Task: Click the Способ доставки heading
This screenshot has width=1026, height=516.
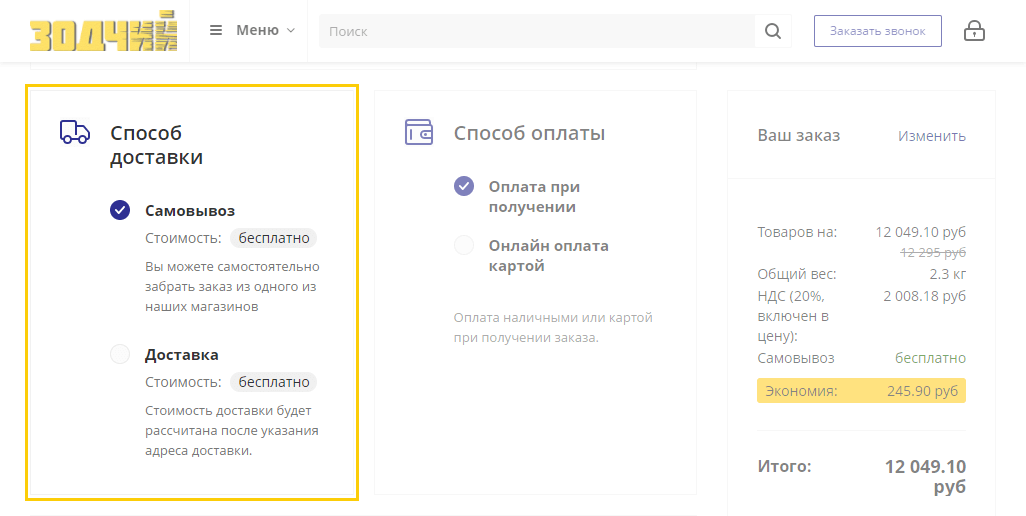Action: (x=156, y=145)
